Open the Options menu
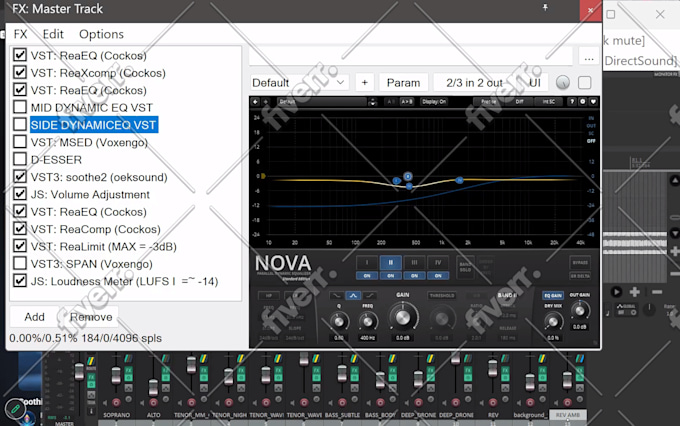Viewport: 680px width, 426px height. 101,34
